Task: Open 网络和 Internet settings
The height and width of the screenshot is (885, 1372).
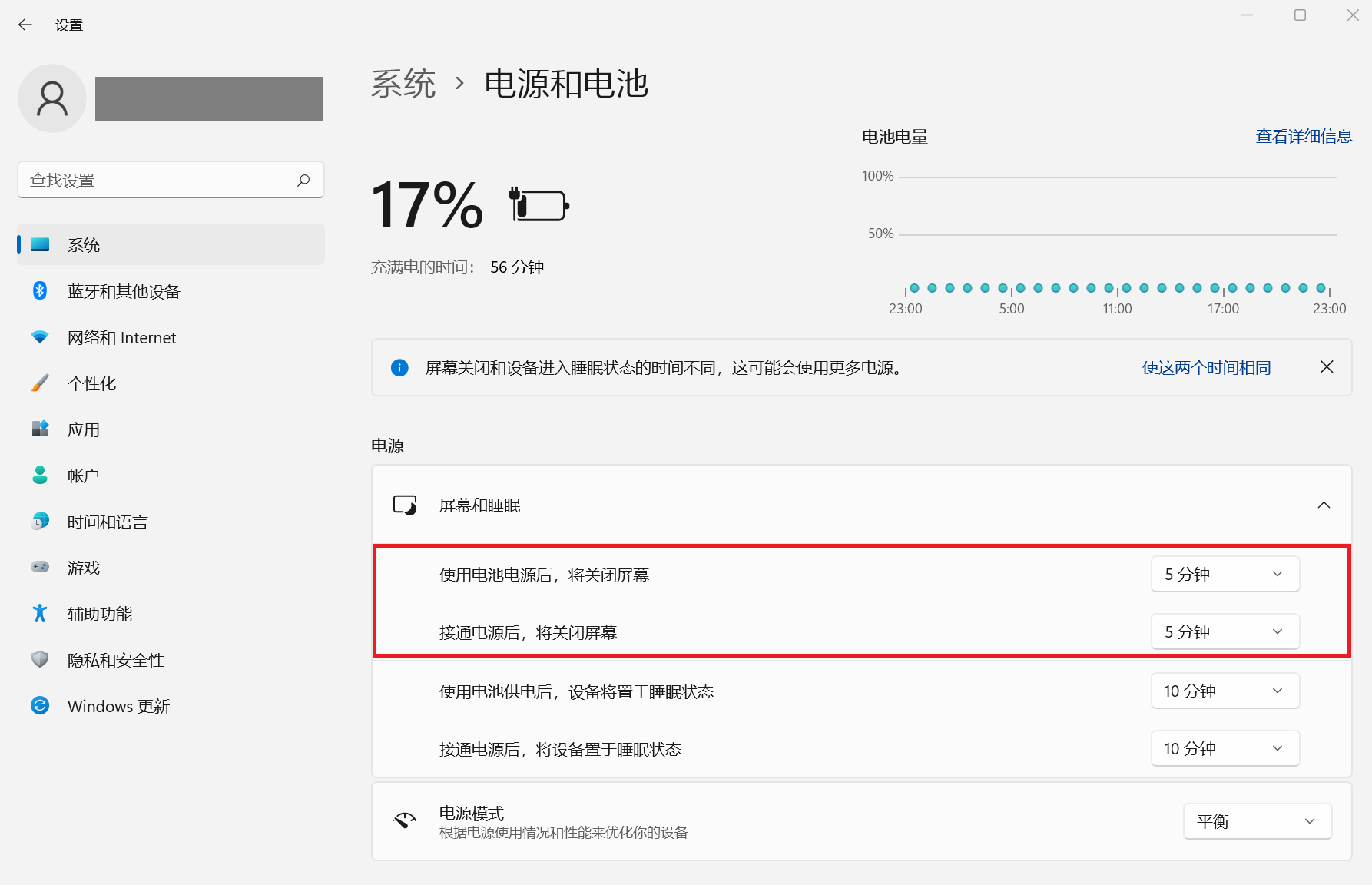Action: click(121, 337)
